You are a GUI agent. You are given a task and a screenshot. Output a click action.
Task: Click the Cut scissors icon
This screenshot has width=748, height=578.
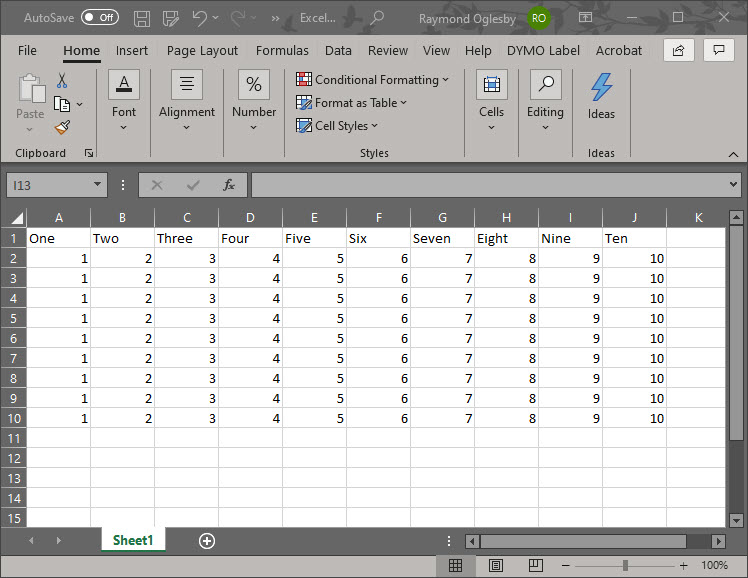coord(62,81)
